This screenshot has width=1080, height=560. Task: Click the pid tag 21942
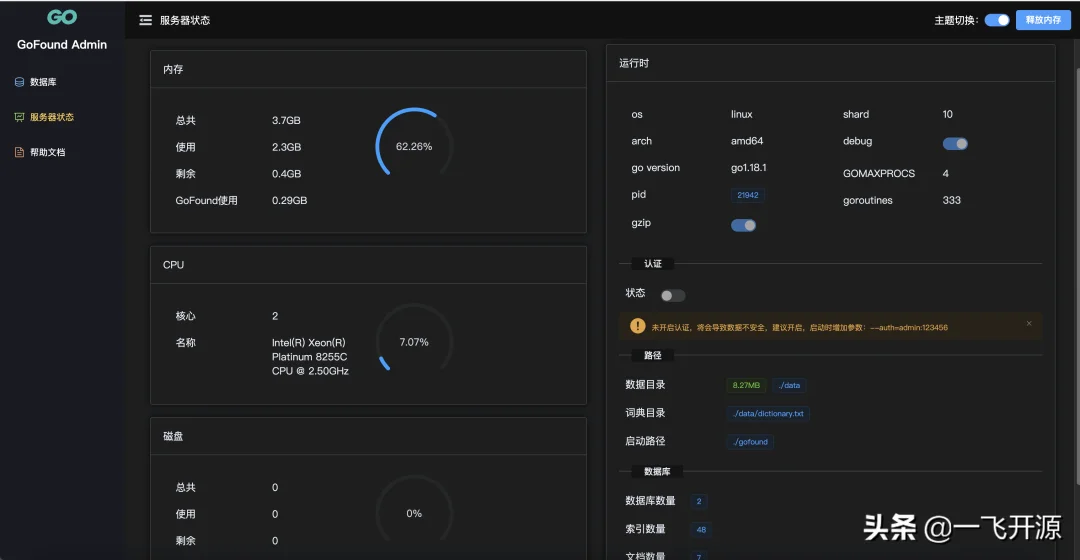pyautogui.click(x=747, y=196)
